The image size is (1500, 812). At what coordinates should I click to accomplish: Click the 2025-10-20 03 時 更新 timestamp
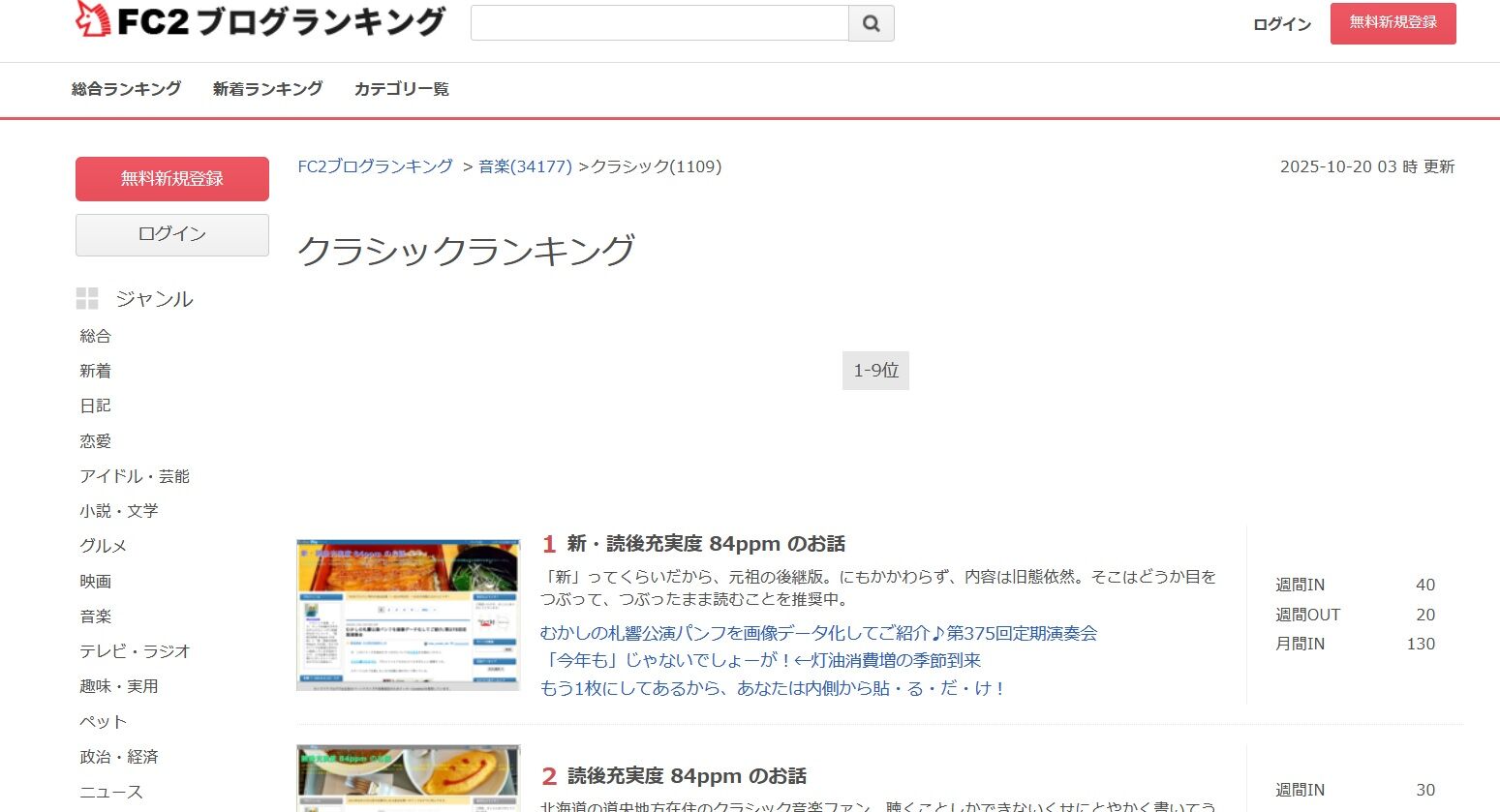1367,166
